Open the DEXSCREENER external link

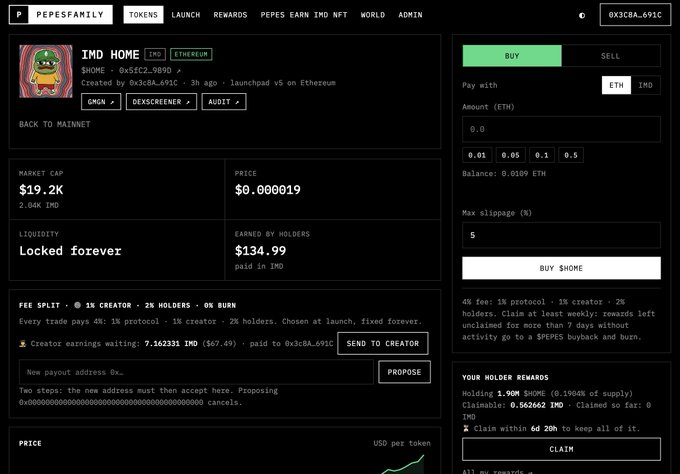click(x=161, y=101)
